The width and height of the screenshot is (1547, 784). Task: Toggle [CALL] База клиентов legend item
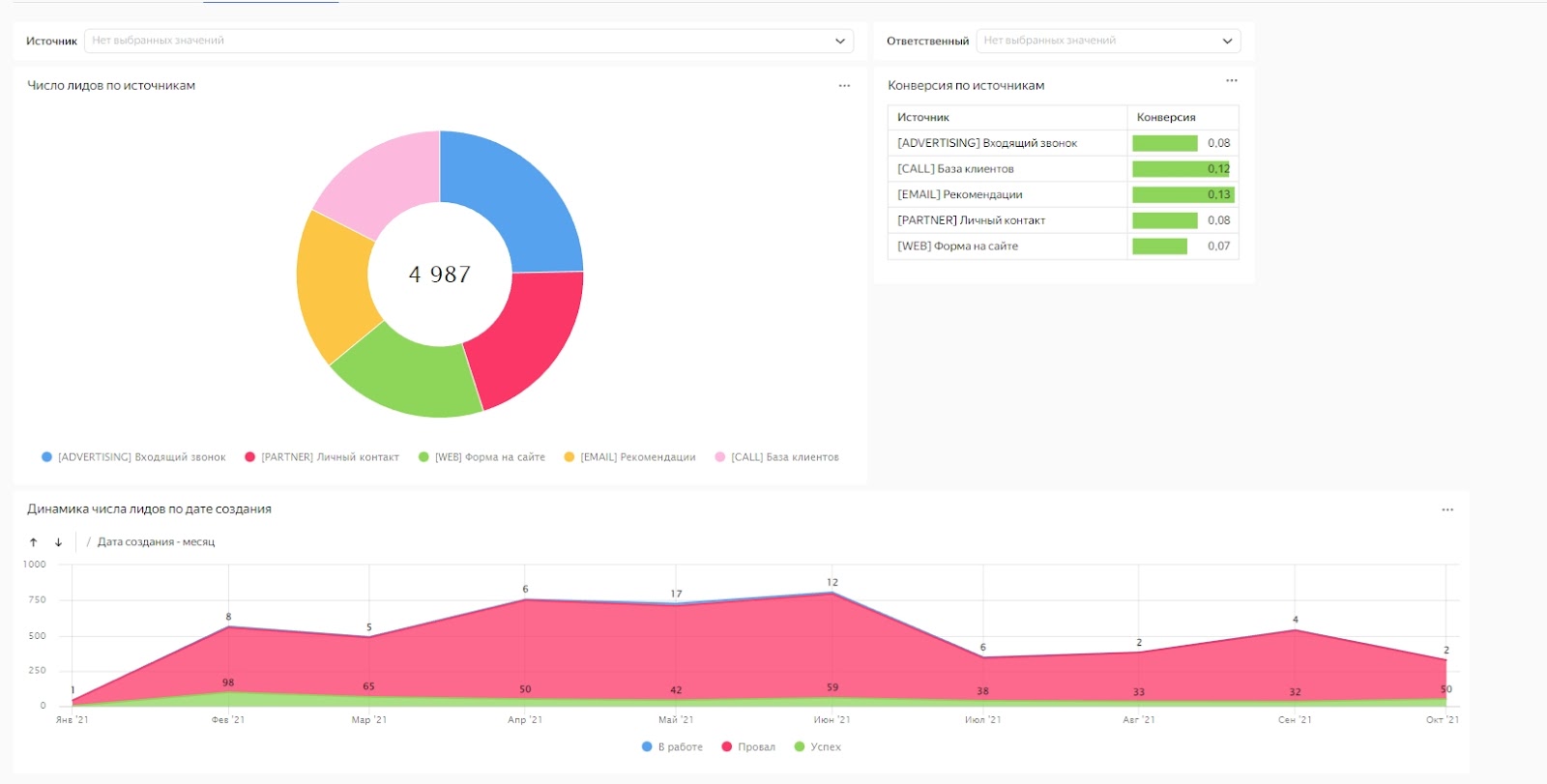pos(776,457)
